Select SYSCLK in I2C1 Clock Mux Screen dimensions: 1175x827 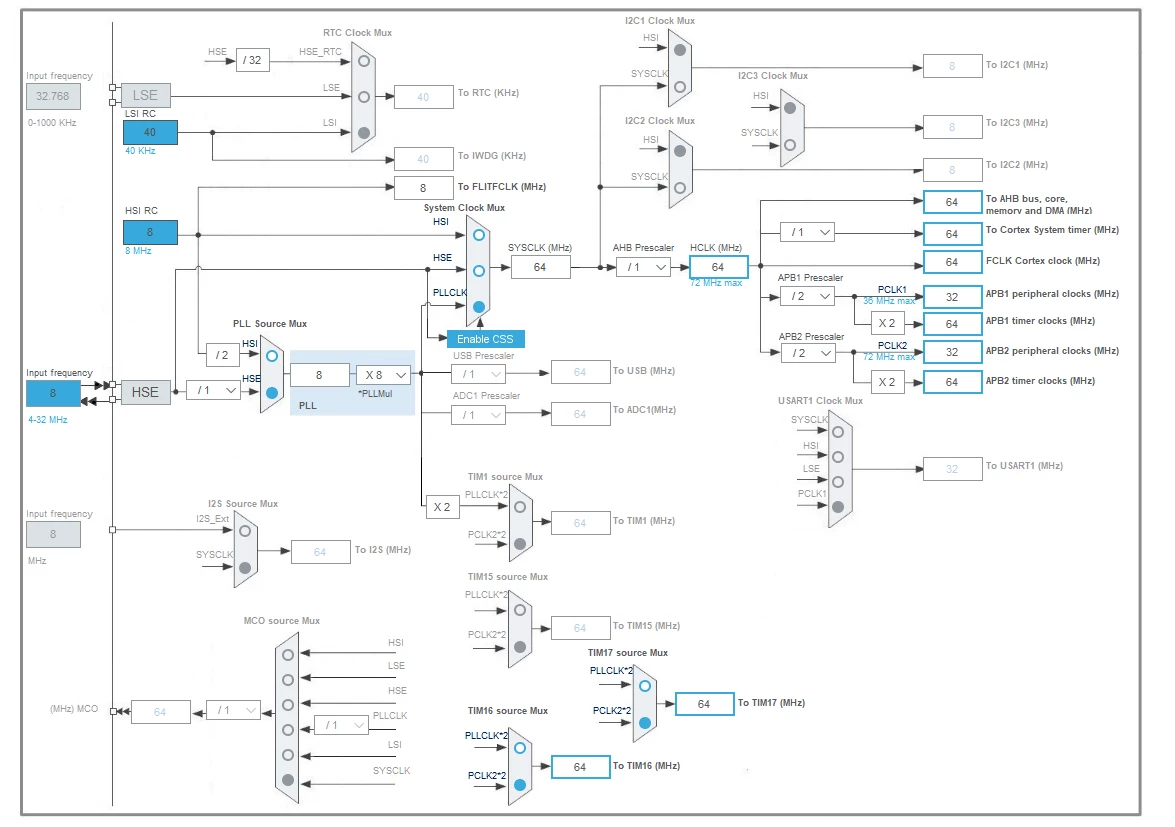point(680,87)
